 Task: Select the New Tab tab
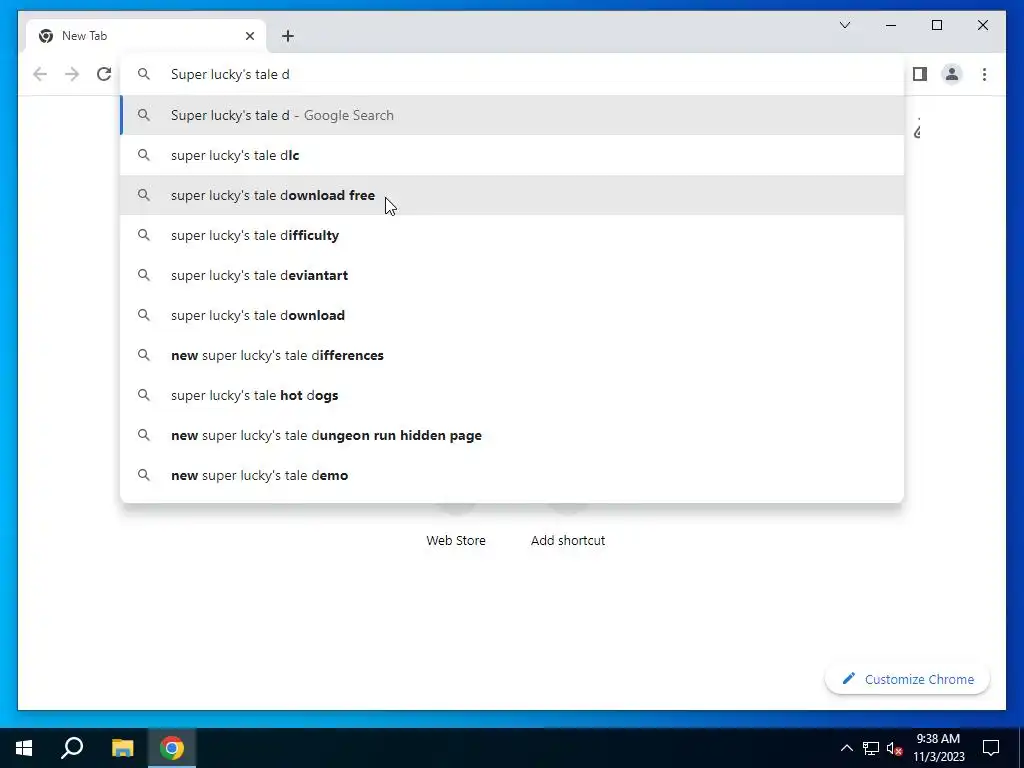pos(146,36)
